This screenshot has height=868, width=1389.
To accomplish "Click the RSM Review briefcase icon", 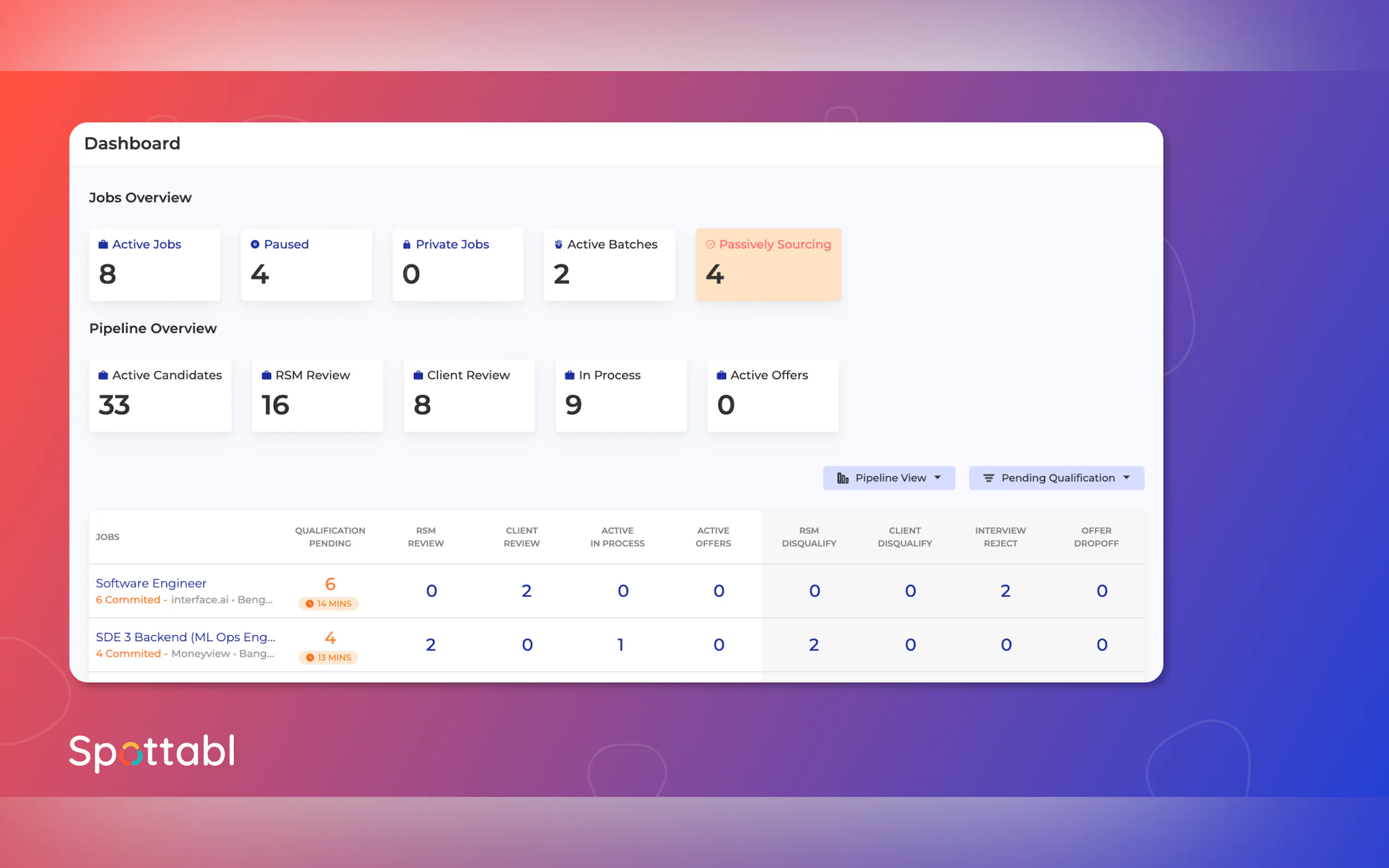I will click(x=266, y=376).
